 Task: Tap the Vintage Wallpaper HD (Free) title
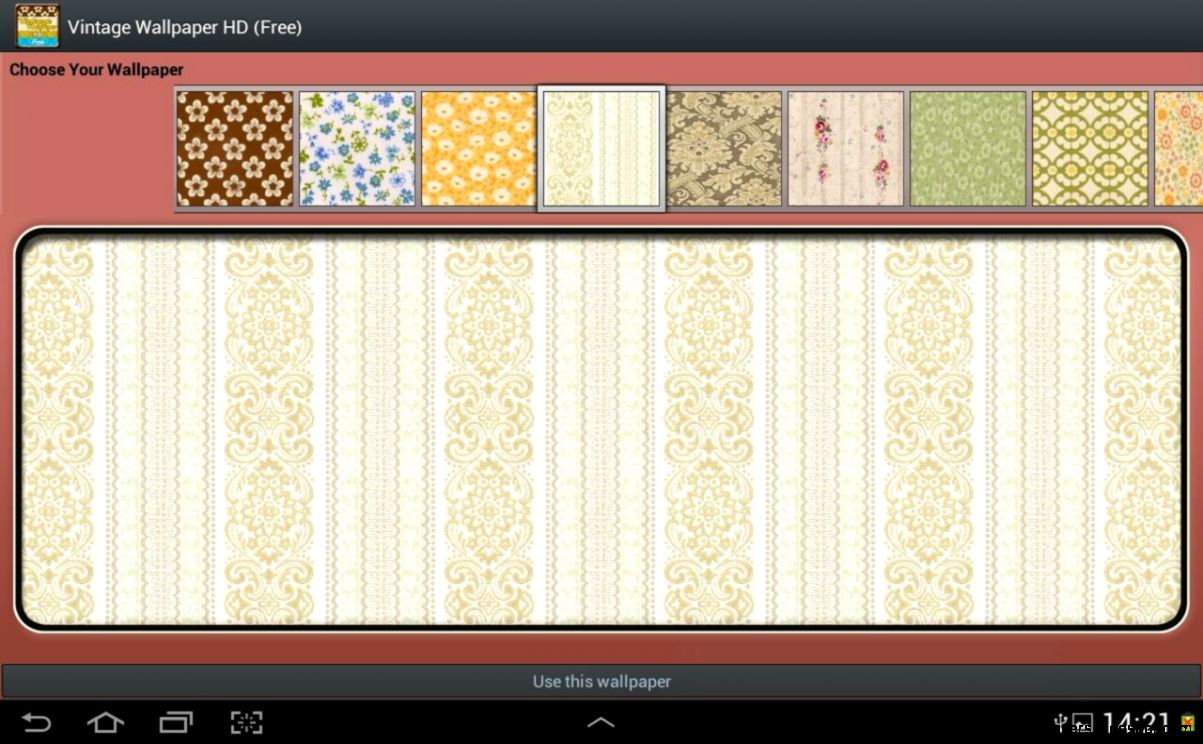click(185, 27)
